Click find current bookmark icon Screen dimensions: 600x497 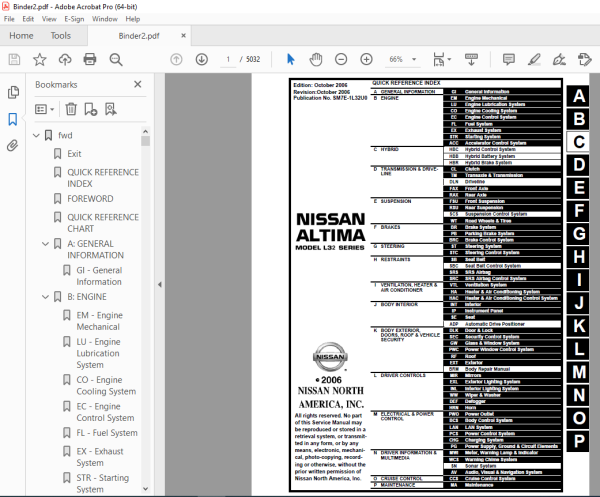[x=111, y=109]
